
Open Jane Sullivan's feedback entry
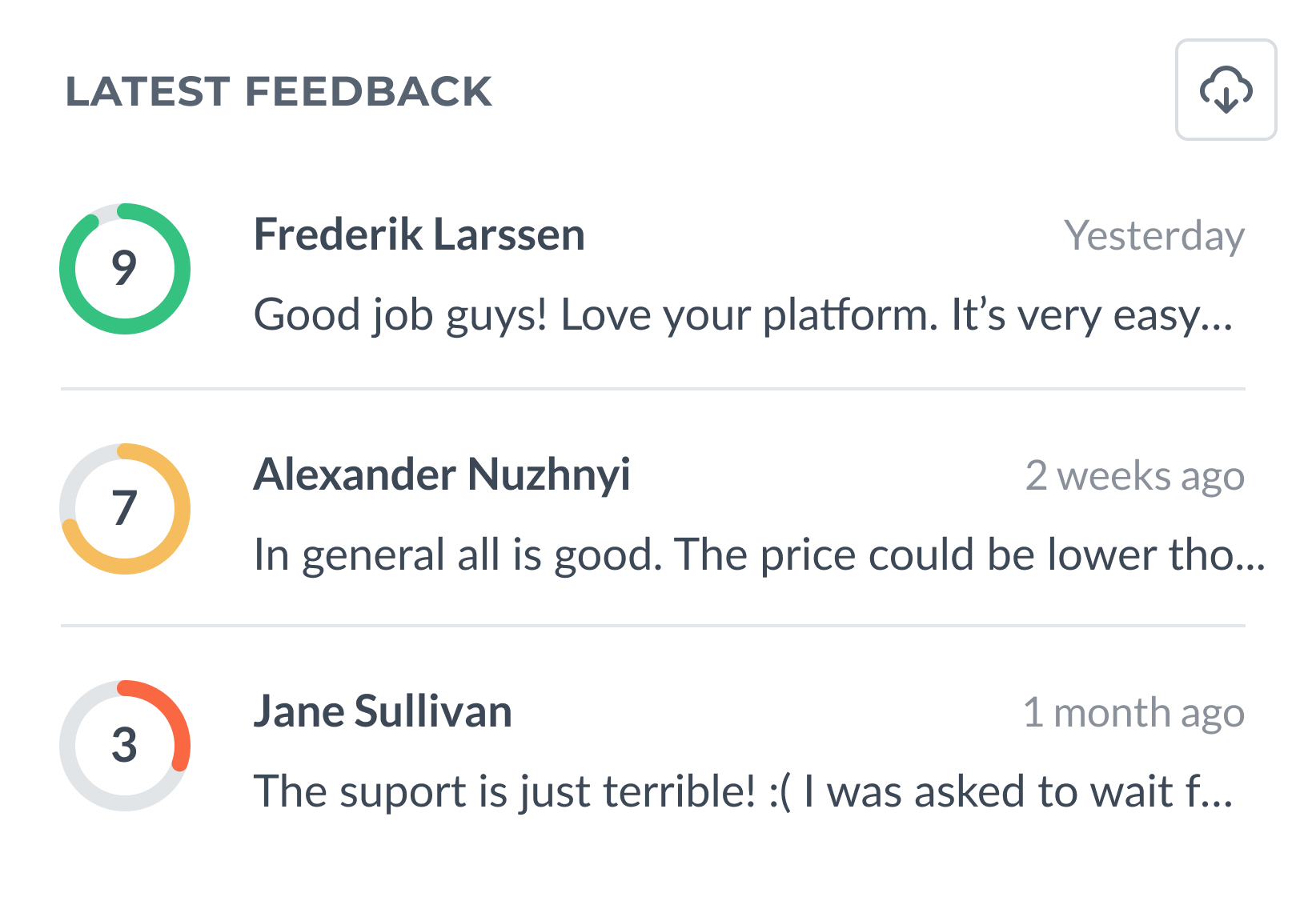pyautogui.click(x=383, y=711)
